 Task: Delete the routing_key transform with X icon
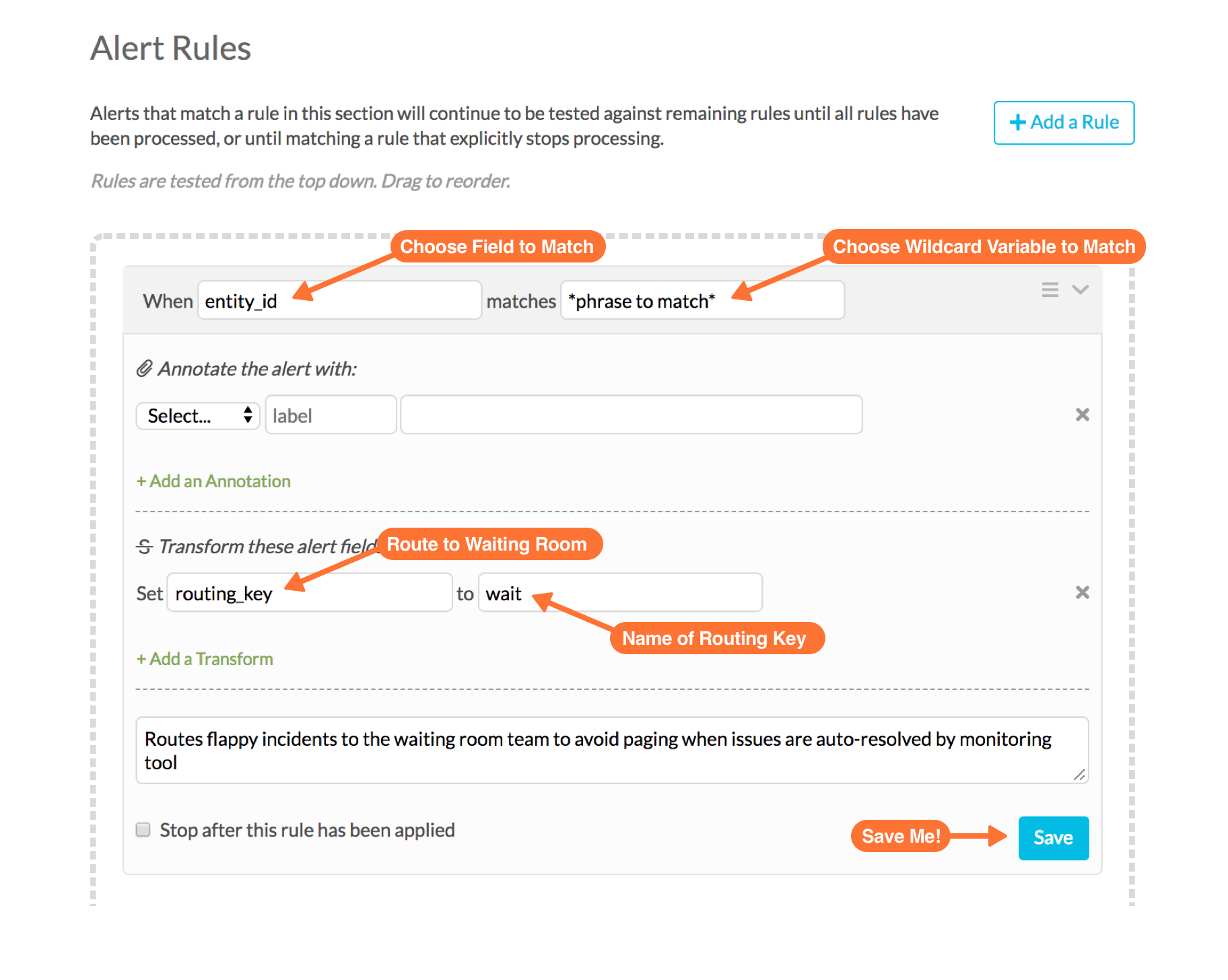(1082, 592)
